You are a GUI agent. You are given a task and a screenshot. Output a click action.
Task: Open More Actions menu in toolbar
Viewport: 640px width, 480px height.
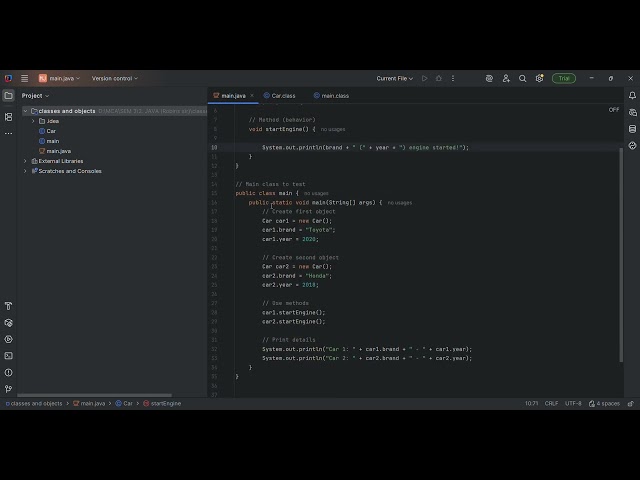tap(453, 78)
